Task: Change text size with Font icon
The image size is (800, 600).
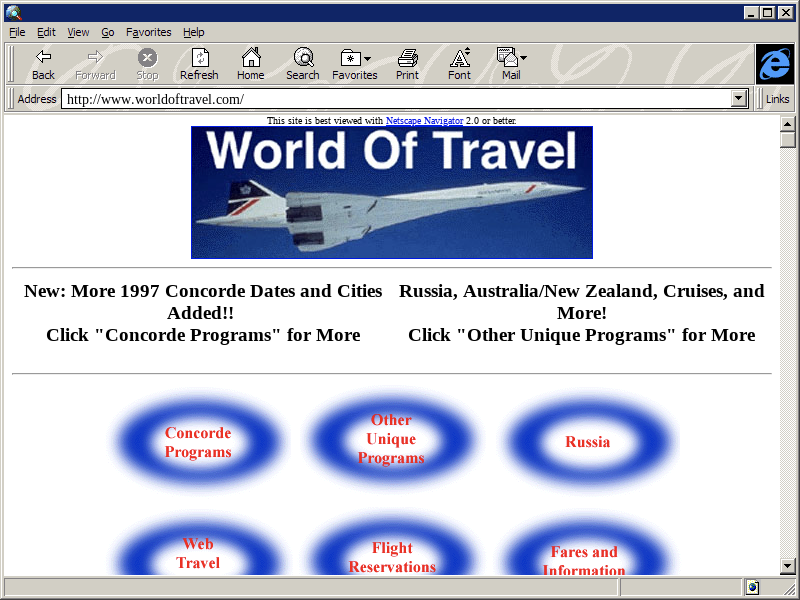Action: (x=459, y=58)
